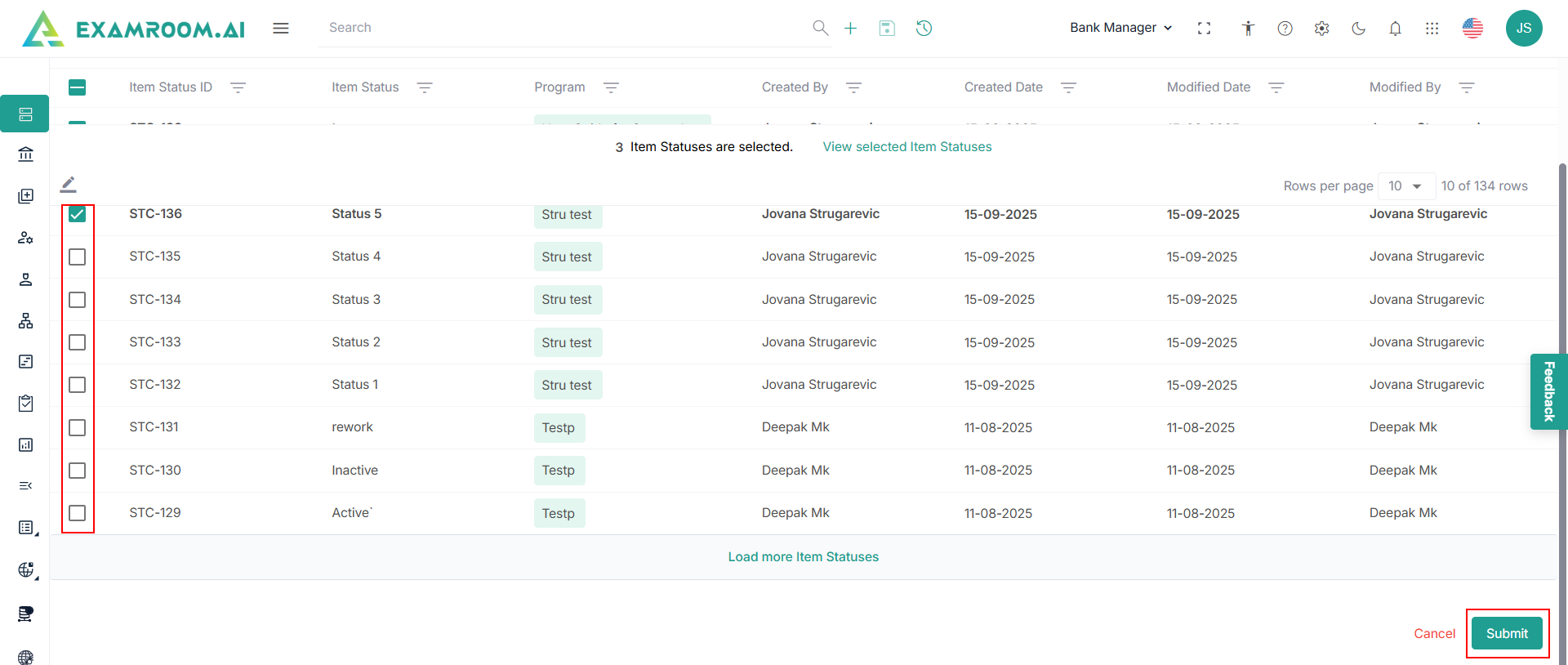
Task: Click the STC-135 ID cell
Action: coord(155,257)
